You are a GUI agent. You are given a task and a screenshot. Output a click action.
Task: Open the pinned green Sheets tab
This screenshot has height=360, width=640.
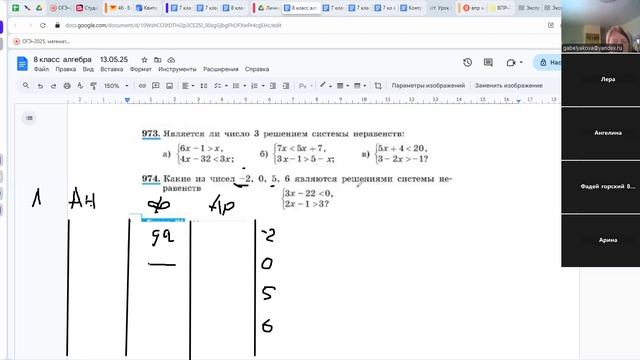click(x=16, y=8)
